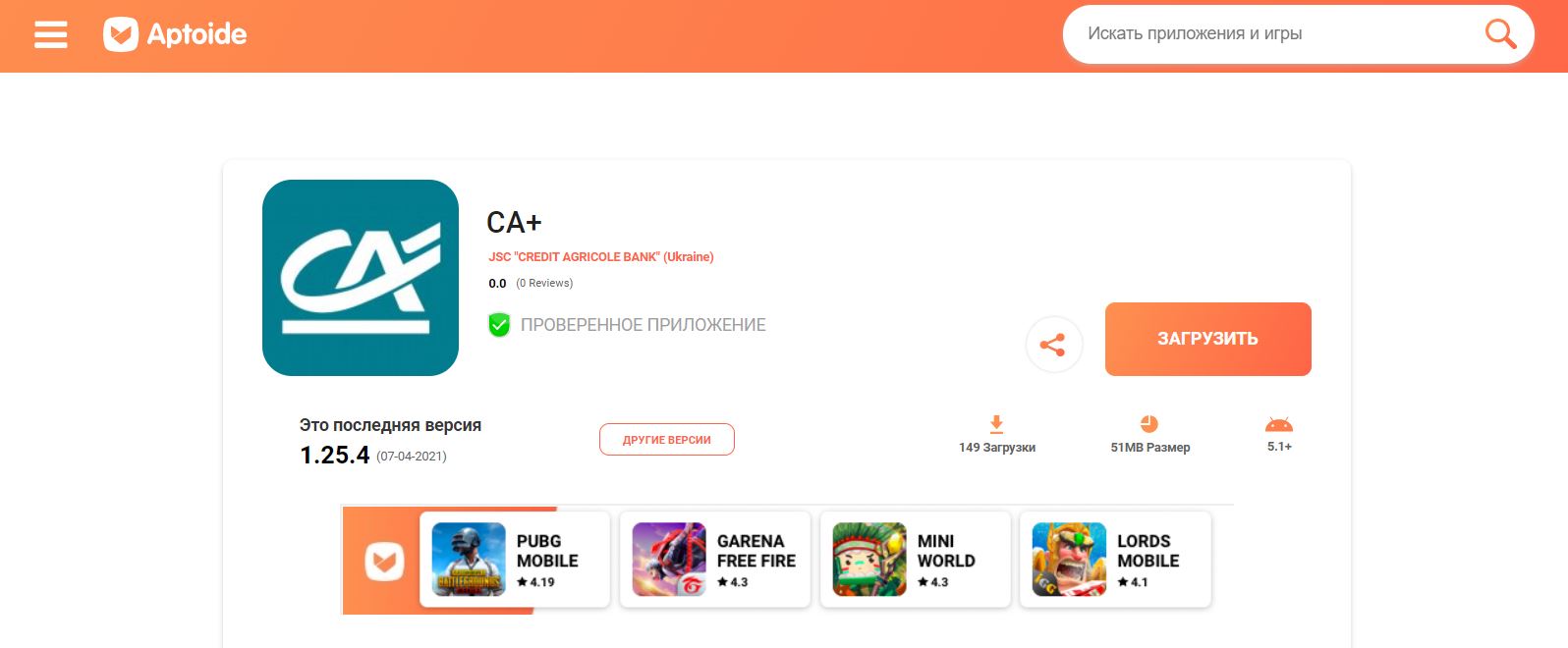Click the Android robot icon

tap(1279, 424)
